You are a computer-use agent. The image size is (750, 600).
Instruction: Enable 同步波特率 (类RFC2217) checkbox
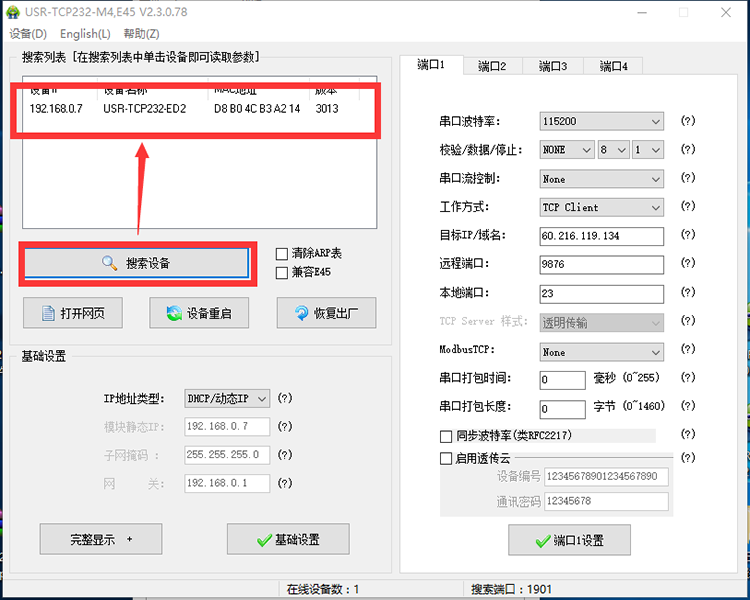point(446,436)
